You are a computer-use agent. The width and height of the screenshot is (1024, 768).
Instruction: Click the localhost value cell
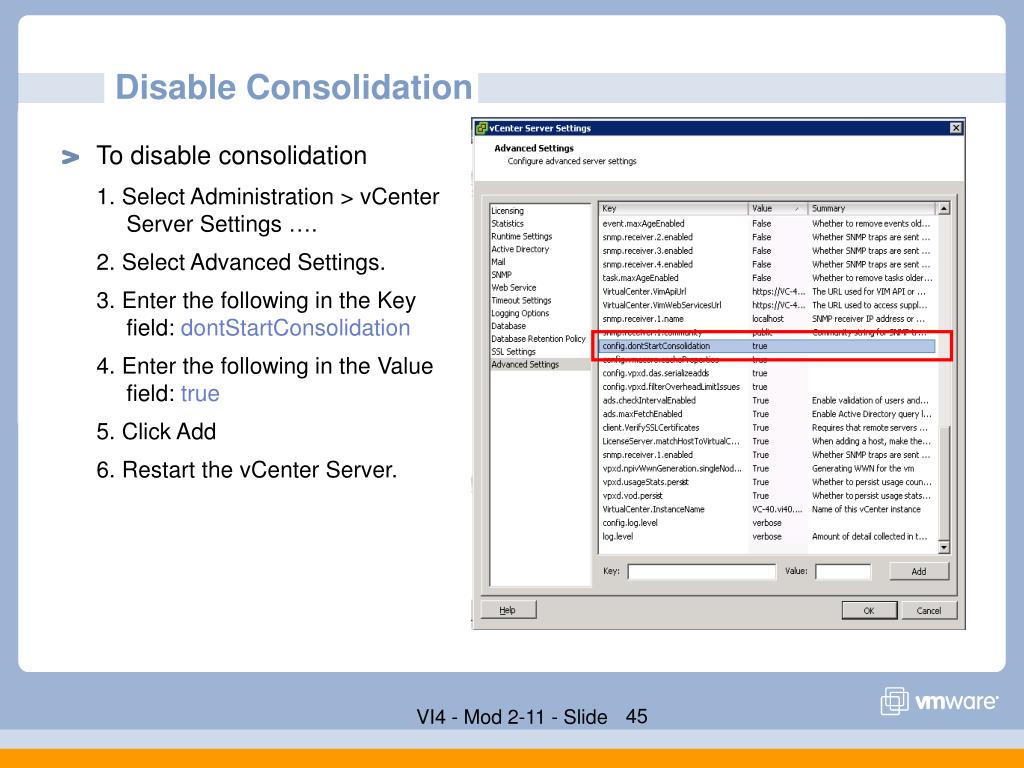pos(768,319)
